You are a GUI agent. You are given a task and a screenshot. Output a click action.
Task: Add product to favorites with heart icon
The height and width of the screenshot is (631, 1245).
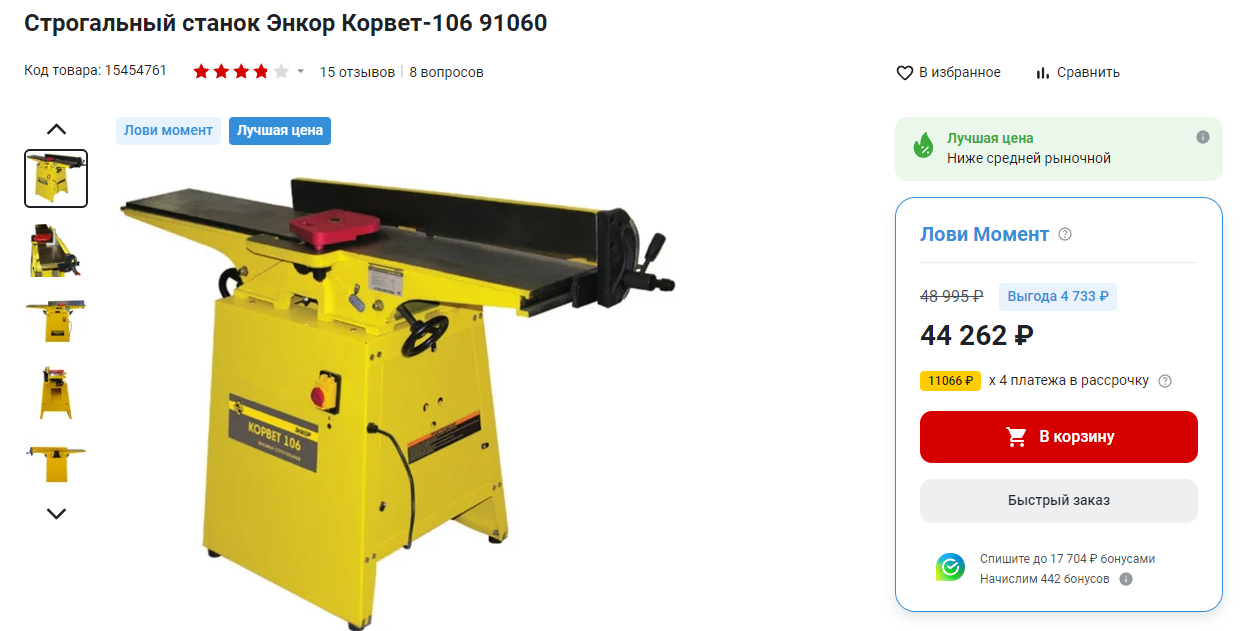905,73
